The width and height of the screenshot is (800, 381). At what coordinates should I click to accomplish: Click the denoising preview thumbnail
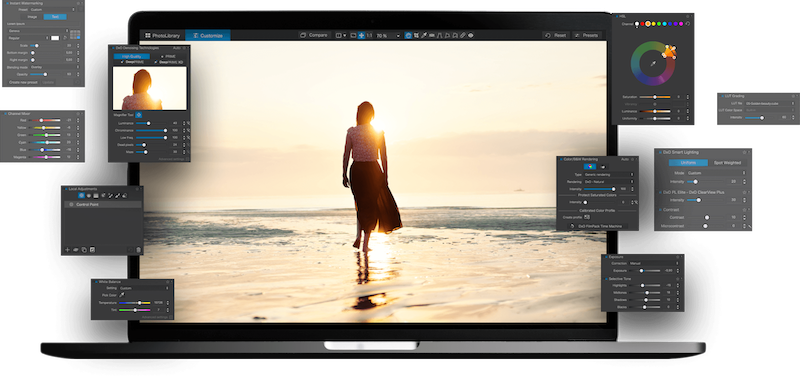pos(149,88)
